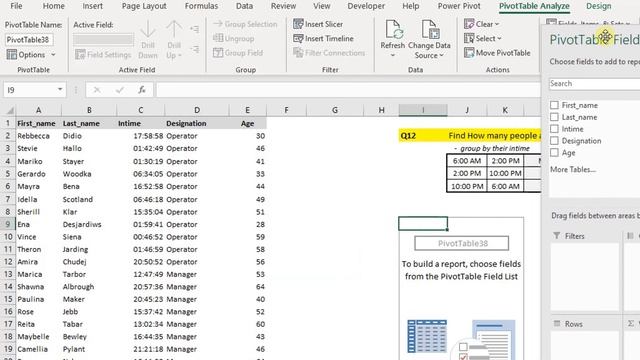The width and height of the screenshot is (640, 360).
Task: Enable the Designation field checkbox
Action: click(x=554, y=140)
